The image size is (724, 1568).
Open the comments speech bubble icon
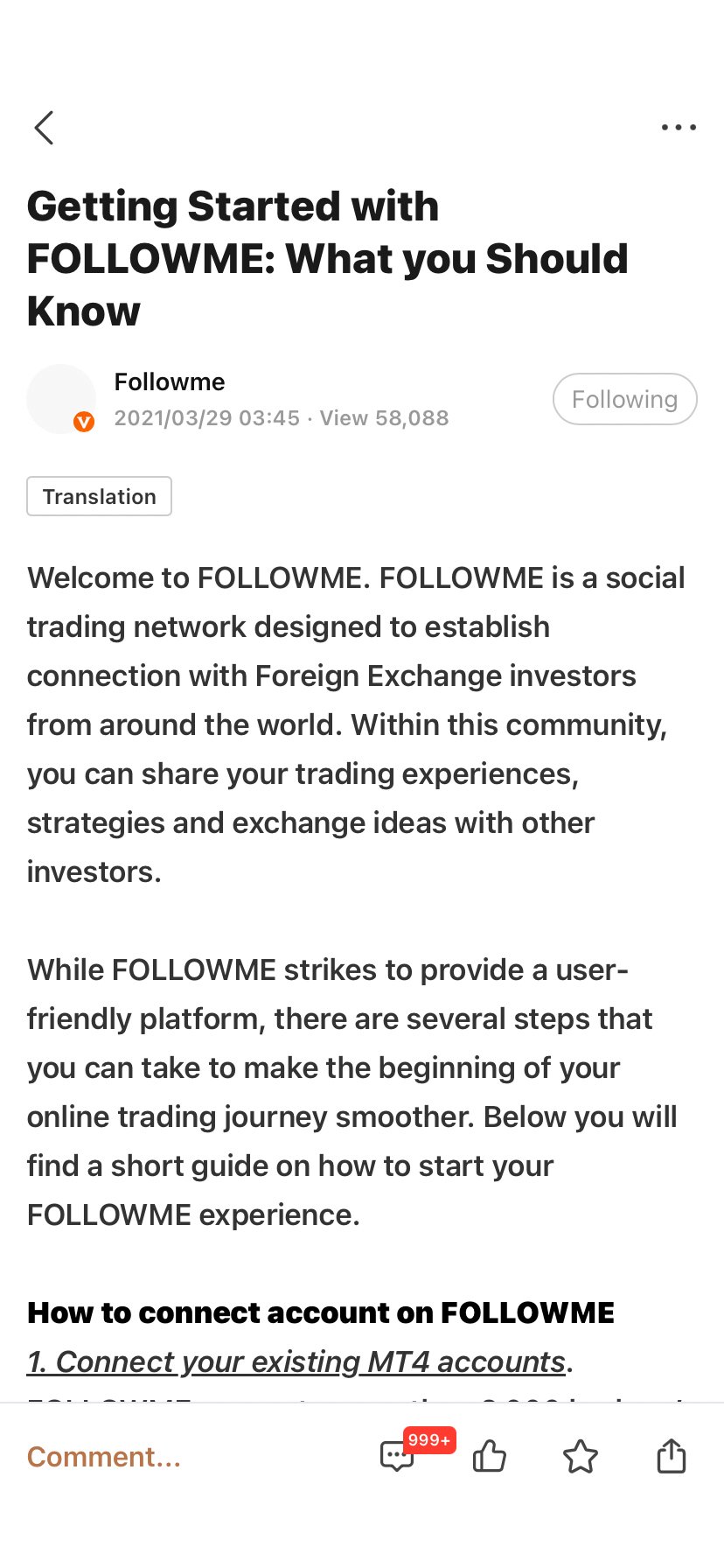396,1457
